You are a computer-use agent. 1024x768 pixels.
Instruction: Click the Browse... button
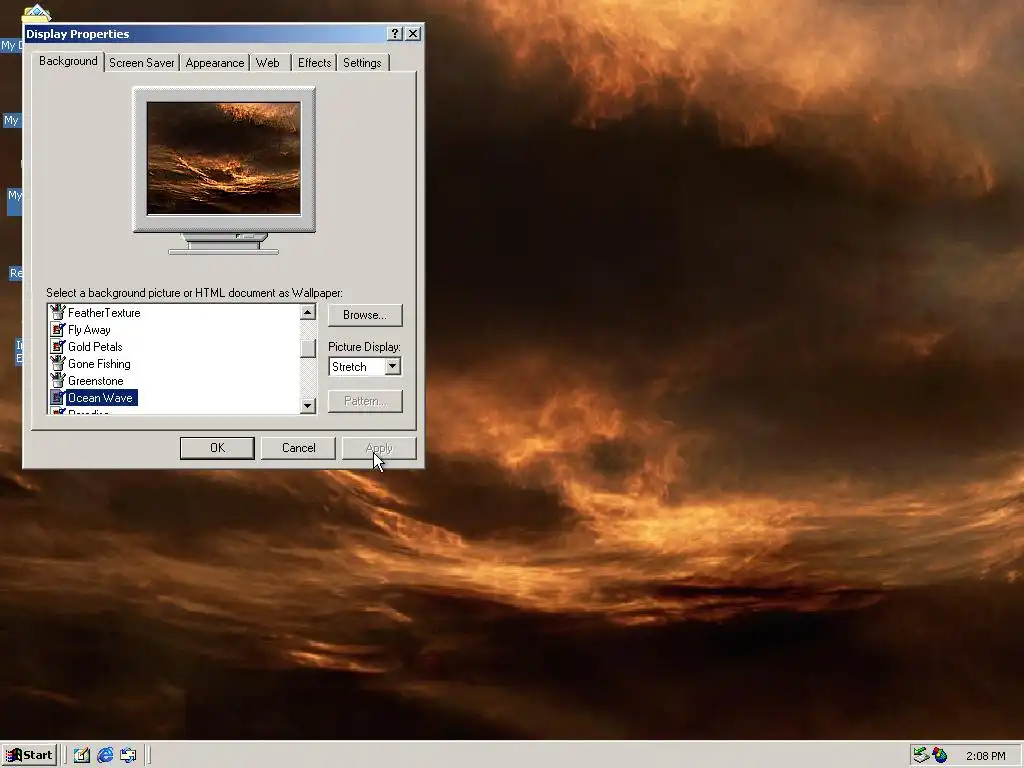tap(365, 315)
